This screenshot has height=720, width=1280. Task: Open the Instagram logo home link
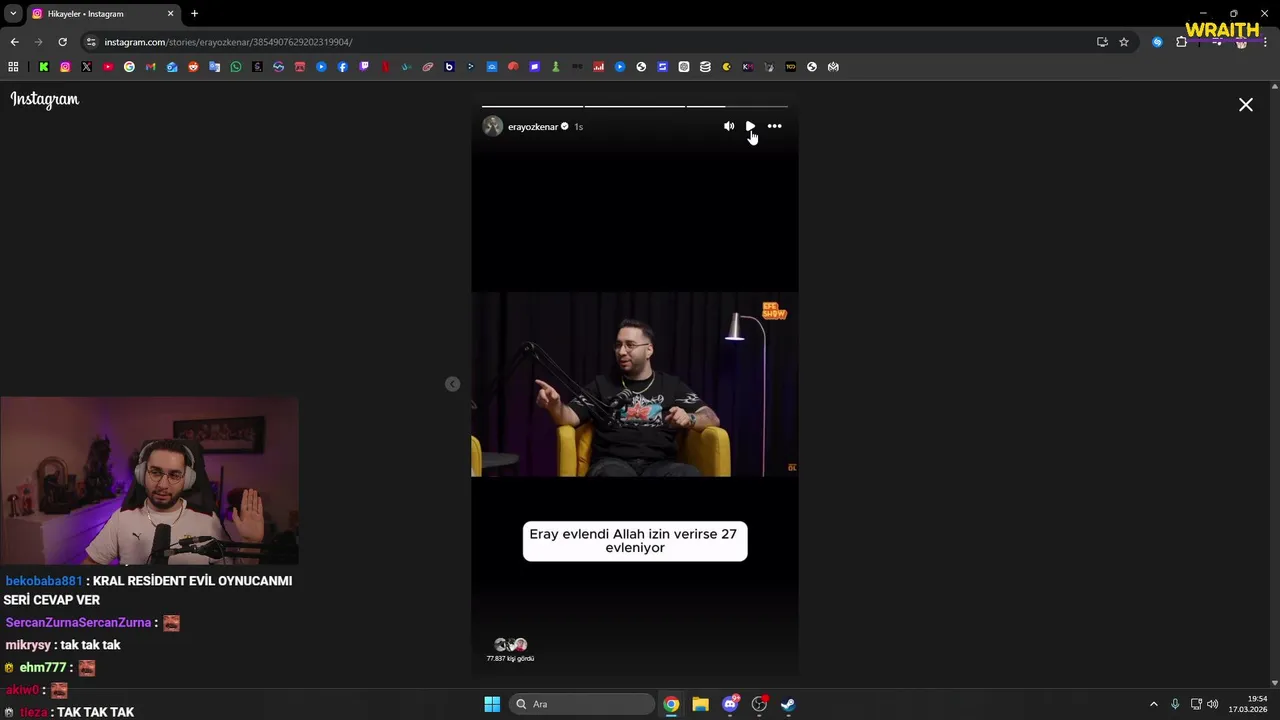[45, 99]
